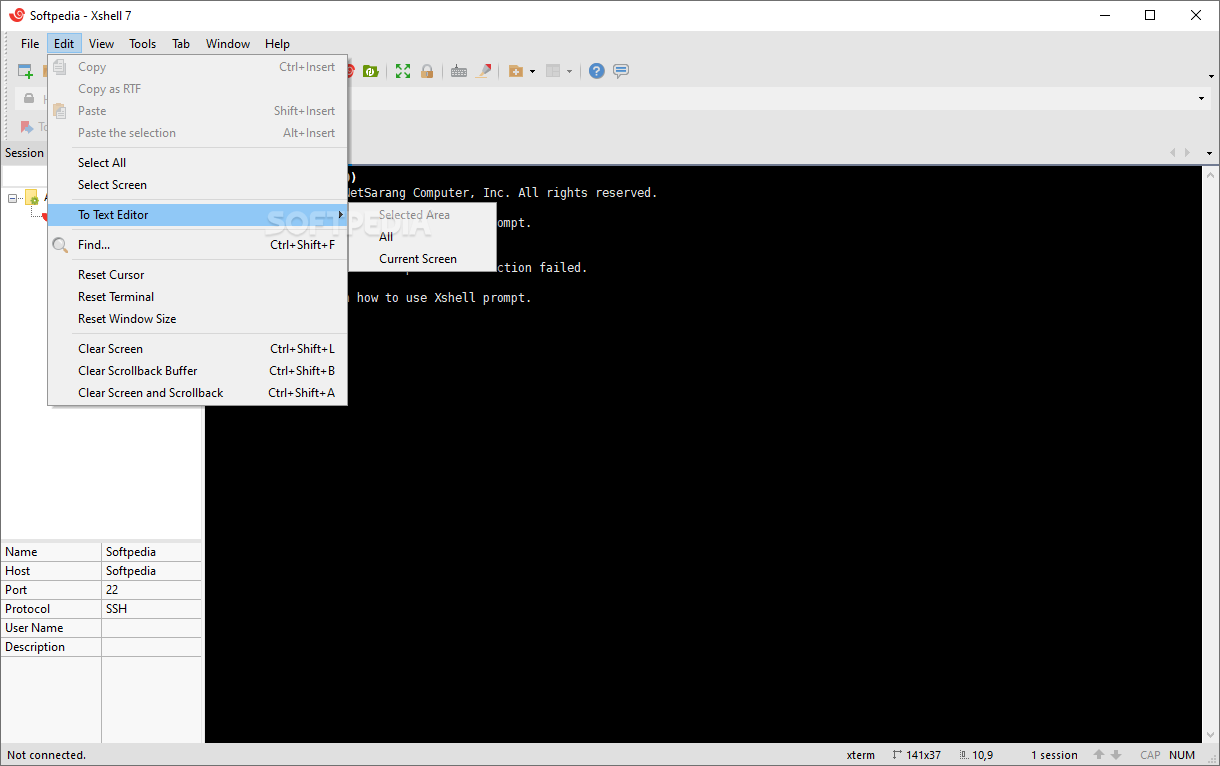The image size is (1220, 766).
Task: Click the tab scroll left arrow
Action: [x=1174, y=153]
